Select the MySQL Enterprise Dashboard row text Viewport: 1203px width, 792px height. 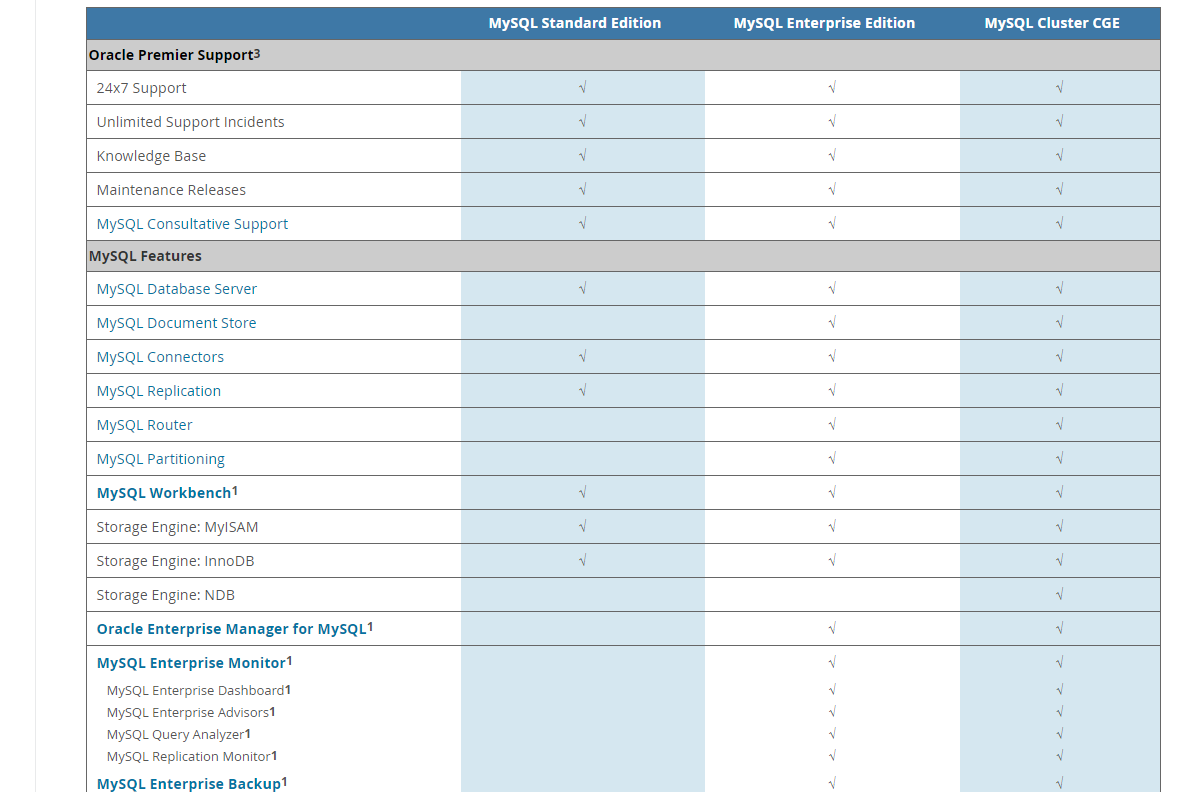coord(196,690)
